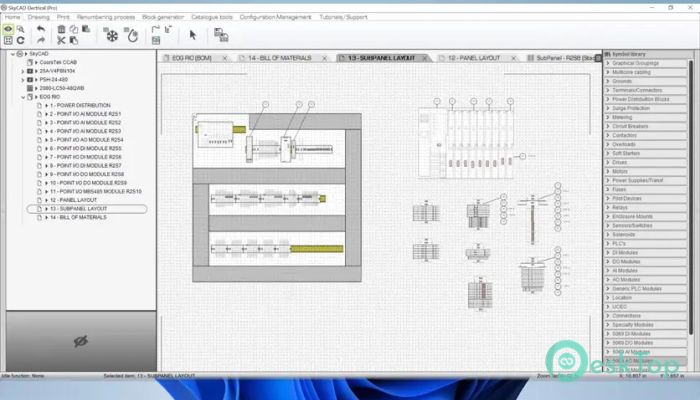Select 5 - POINT I/O AO MODULE R2S4 sheet
Viewport: 700px width, 400px height.
coord(87,140)
